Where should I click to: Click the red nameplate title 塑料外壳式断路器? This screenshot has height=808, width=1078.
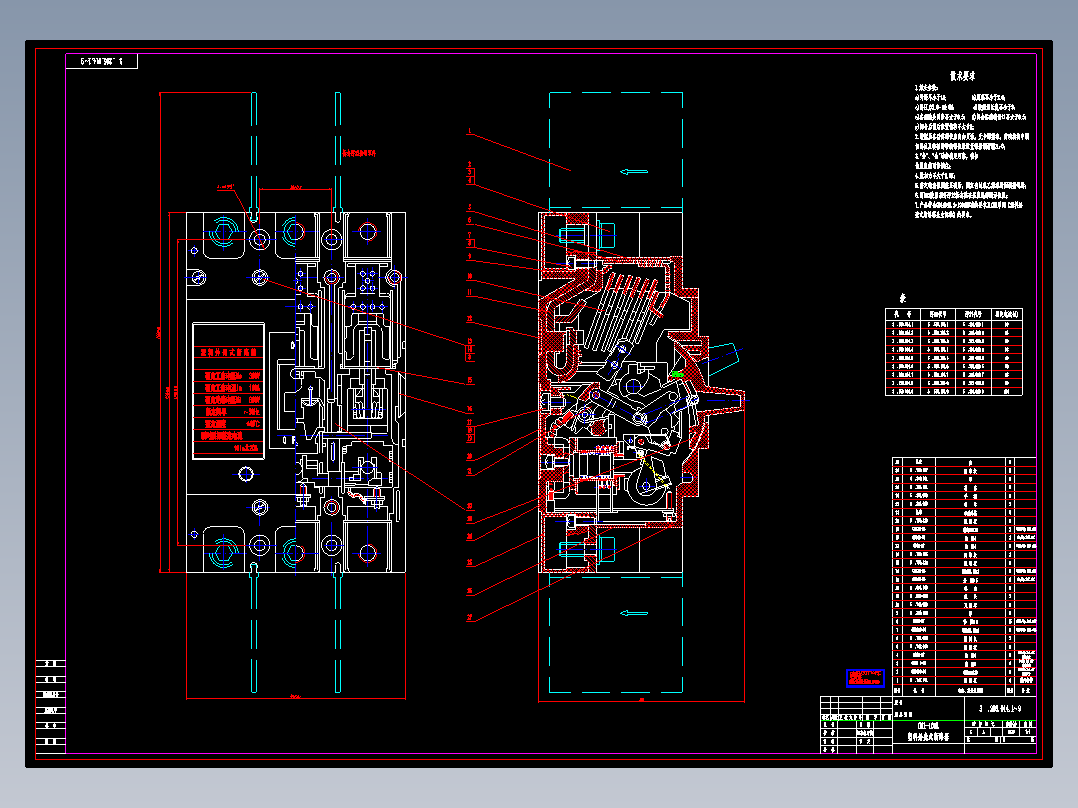228,352
